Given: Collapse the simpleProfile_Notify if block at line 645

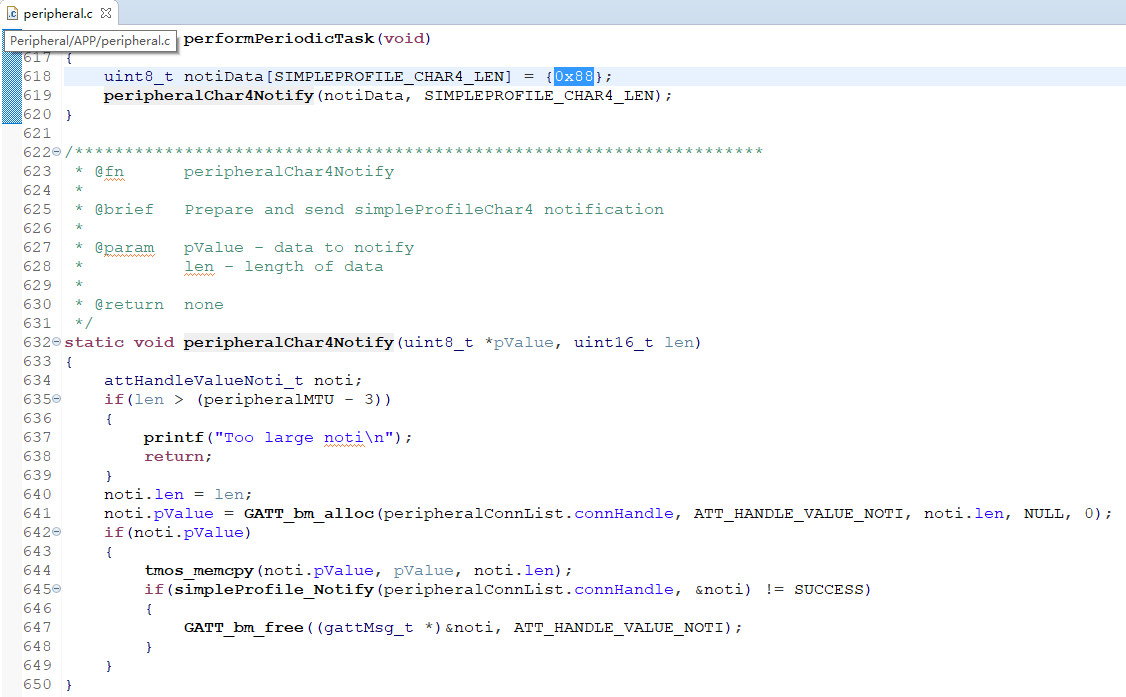Looking at the screenshot, I should pyautogui.click(x=56, y=589).
